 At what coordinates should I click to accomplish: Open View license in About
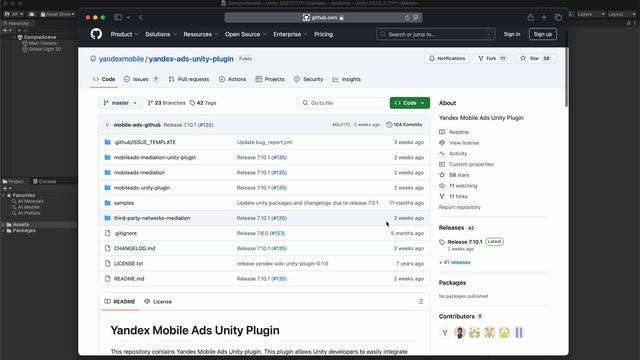coord(459,143)
